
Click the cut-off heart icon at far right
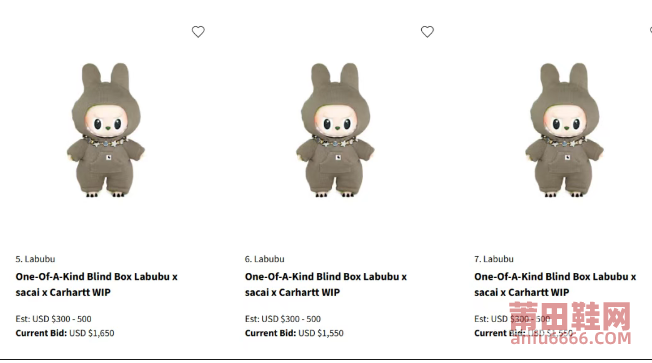650,31
